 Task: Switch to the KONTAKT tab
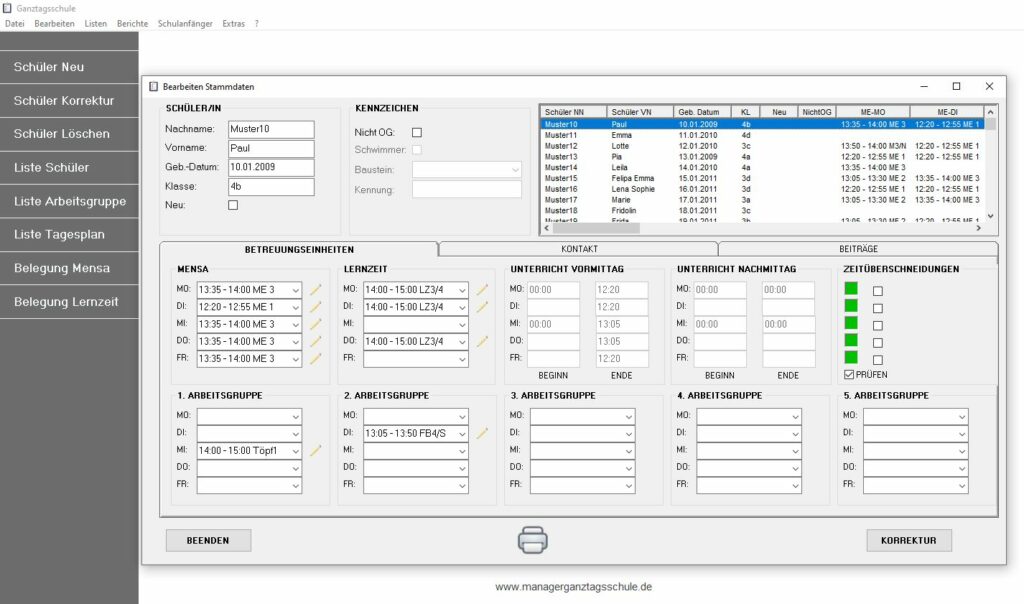(x=579, y=248)
